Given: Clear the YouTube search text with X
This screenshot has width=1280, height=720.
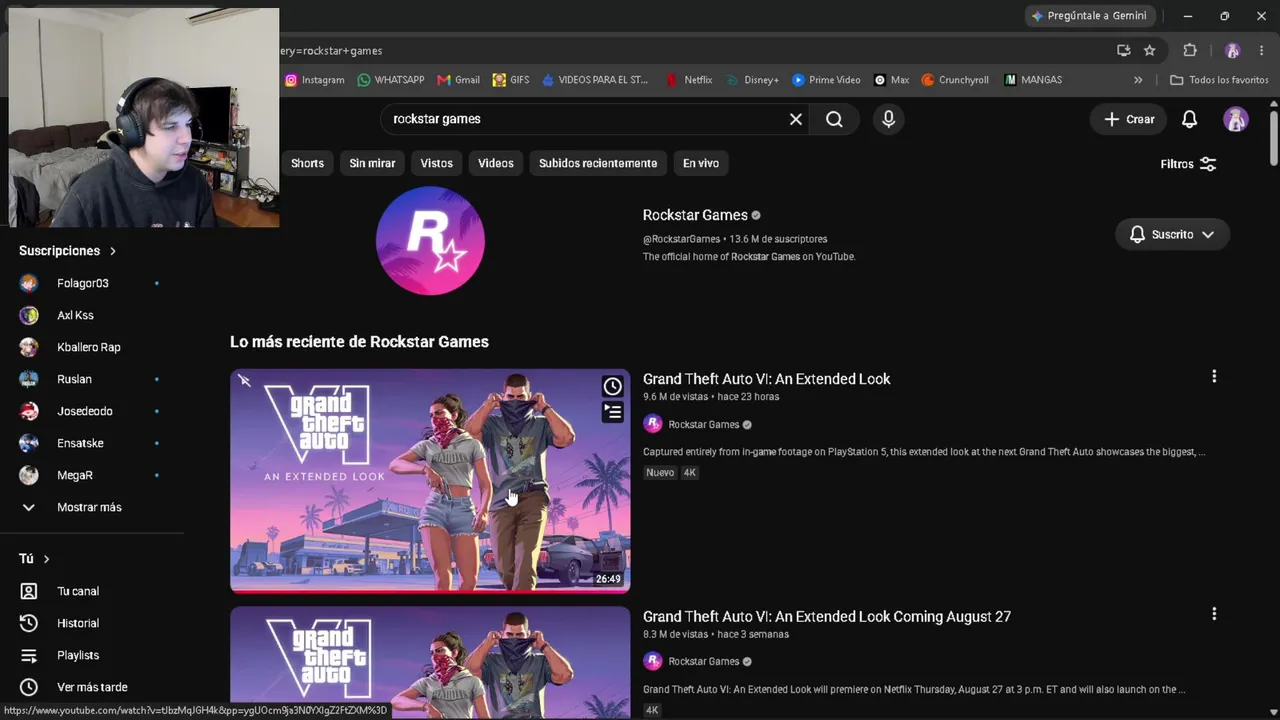Looking at the screenshot, I should tap(796, 119).
